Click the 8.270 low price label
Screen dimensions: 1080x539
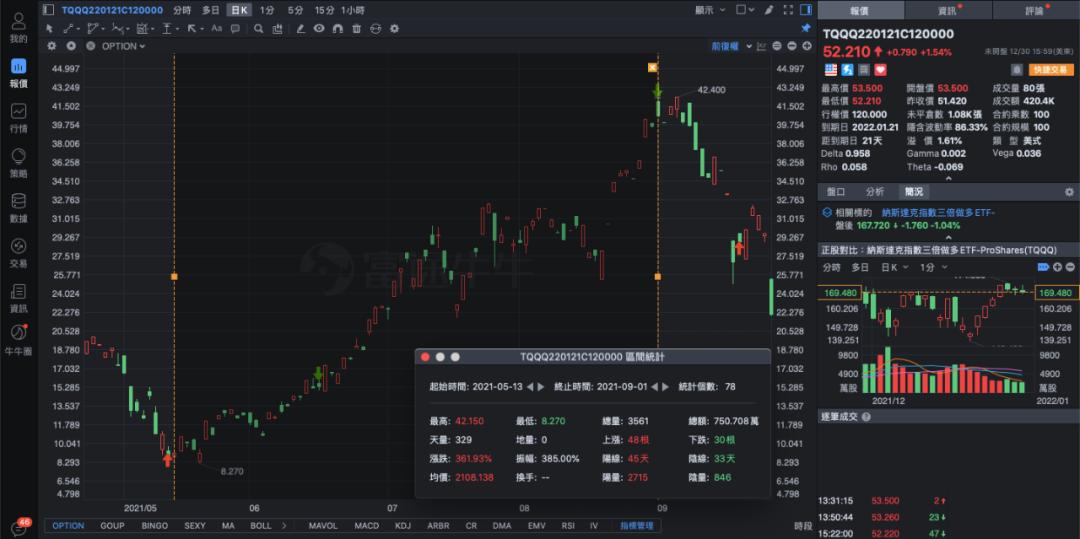[x=231, y=472]
